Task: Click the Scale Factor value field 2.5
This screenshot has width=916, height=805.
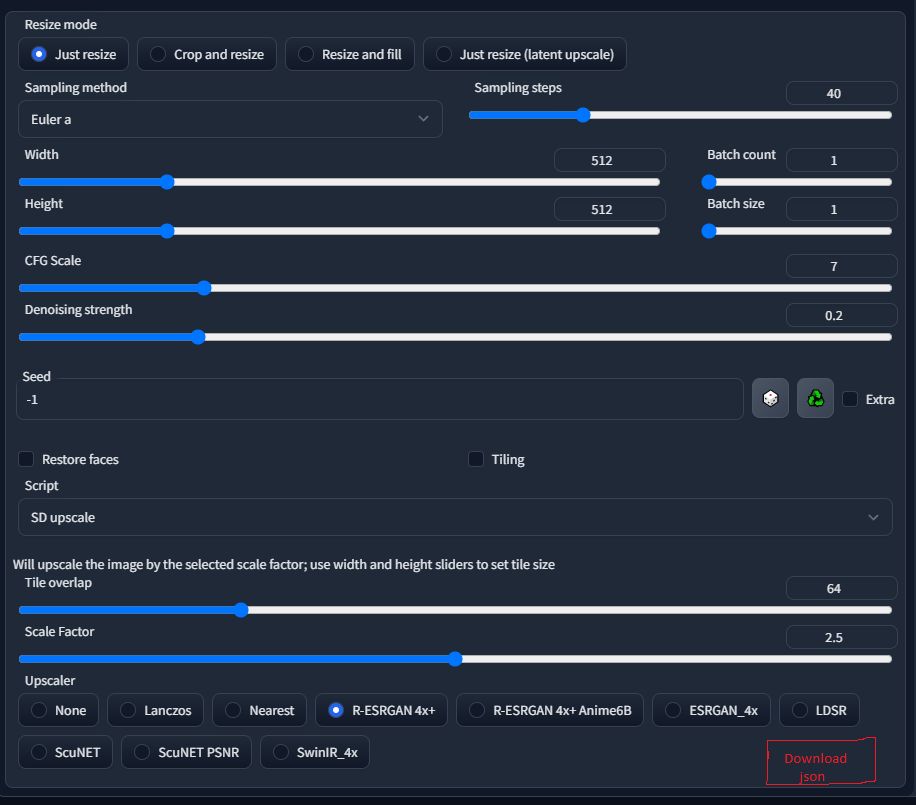Action: click(841, 637)
